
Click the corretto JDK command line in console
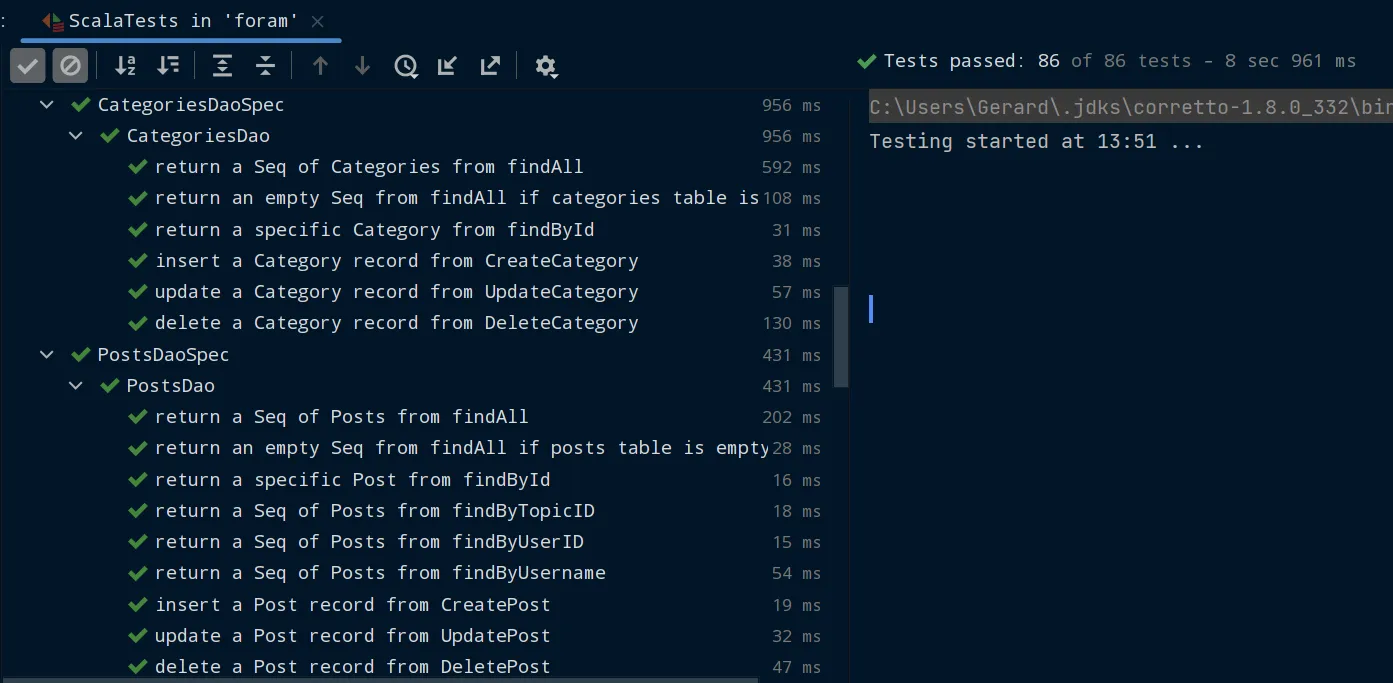1131,108
